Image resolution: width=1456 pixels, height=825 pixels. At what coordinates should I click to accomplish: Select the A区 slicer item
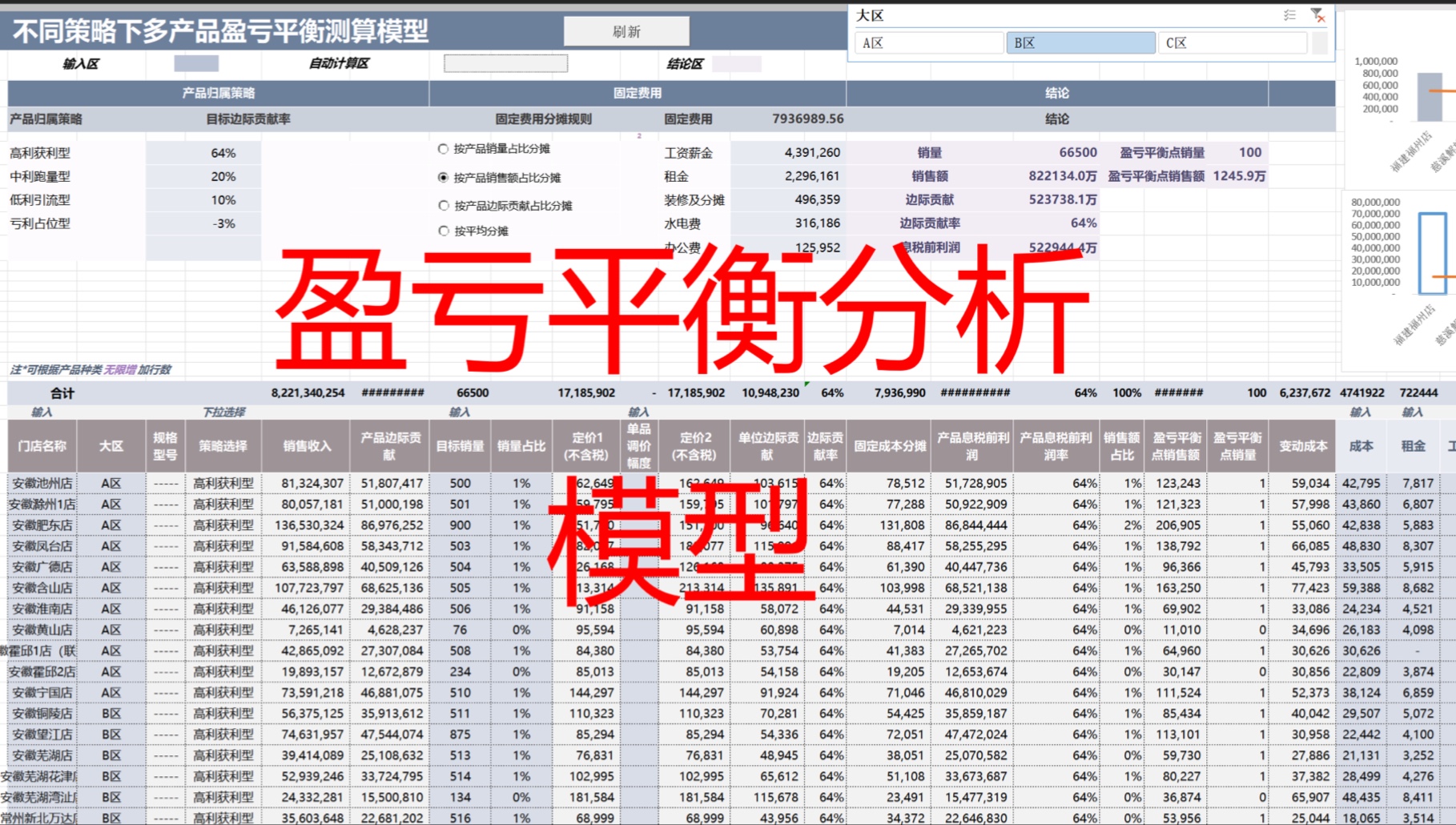(x=927, y=42)
